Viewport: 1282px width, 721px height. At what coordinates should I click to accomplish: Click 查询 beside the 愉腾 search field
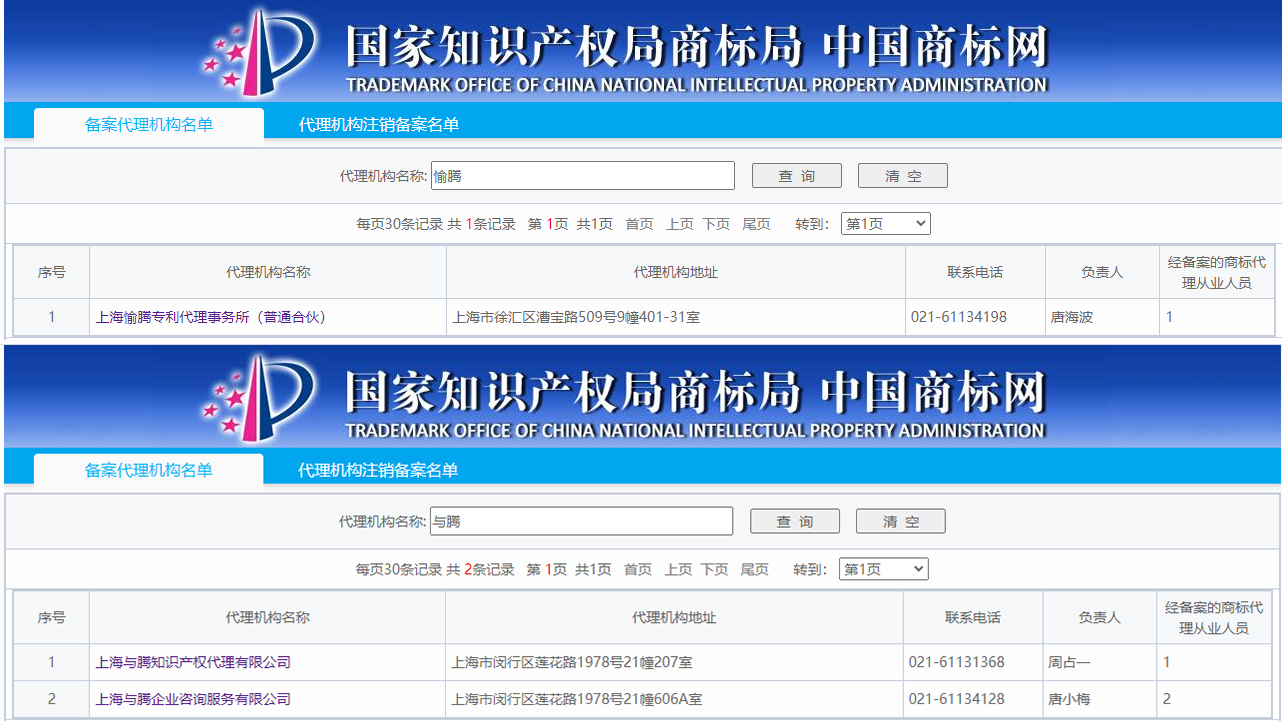click(x=797, y=176)
